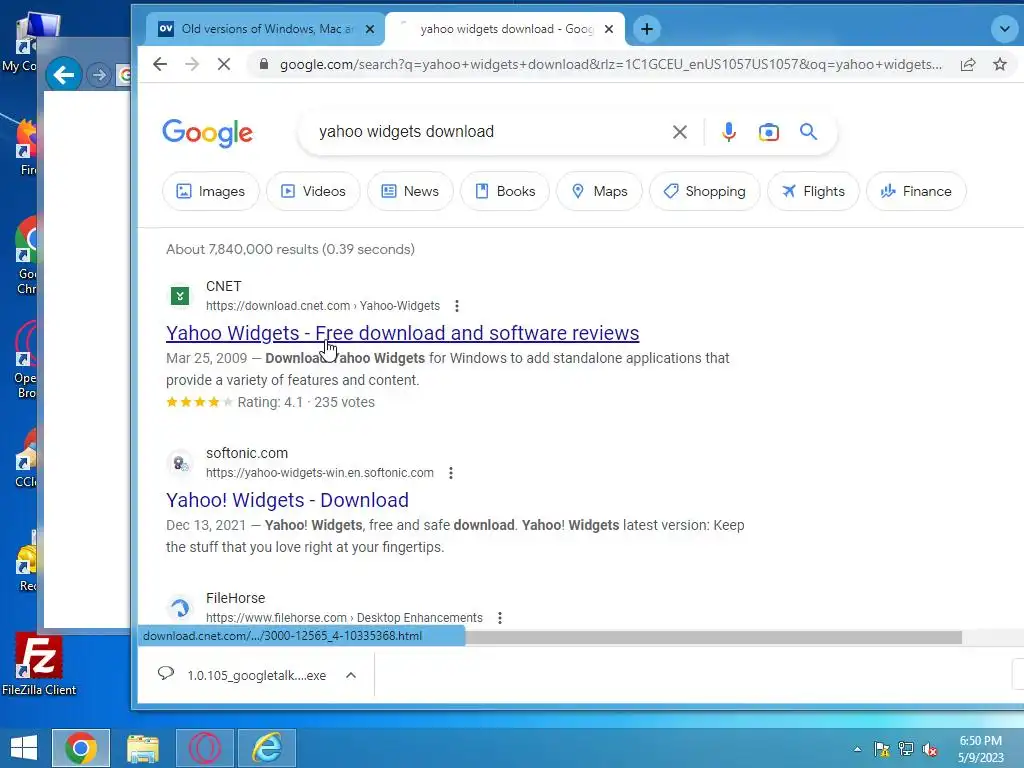The width and height of the screenshot is (1024, 768).
Task: Switch to the Old versions of Windows tab
Action: tap(265, 29)
